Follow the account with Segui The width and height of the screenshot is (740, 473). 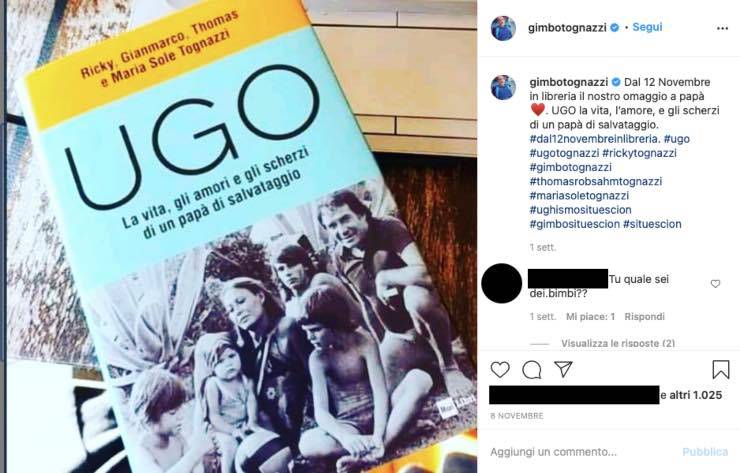(647, 27)
